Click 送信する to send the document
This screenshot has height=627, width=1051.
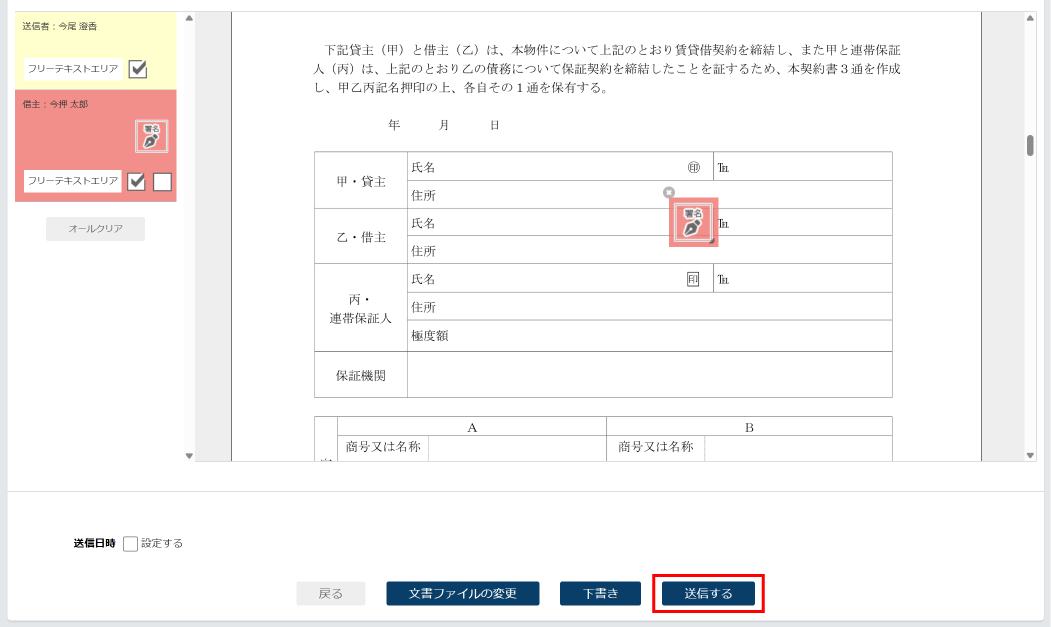click(708, 594)
